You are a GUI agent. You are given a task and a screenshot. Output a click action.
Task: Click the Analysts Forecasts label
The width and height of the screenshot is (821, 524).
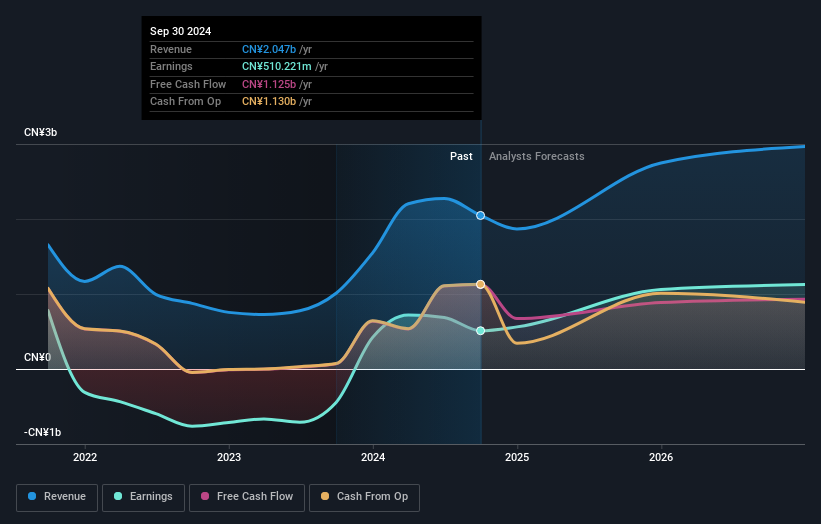(x=537, y=157)
